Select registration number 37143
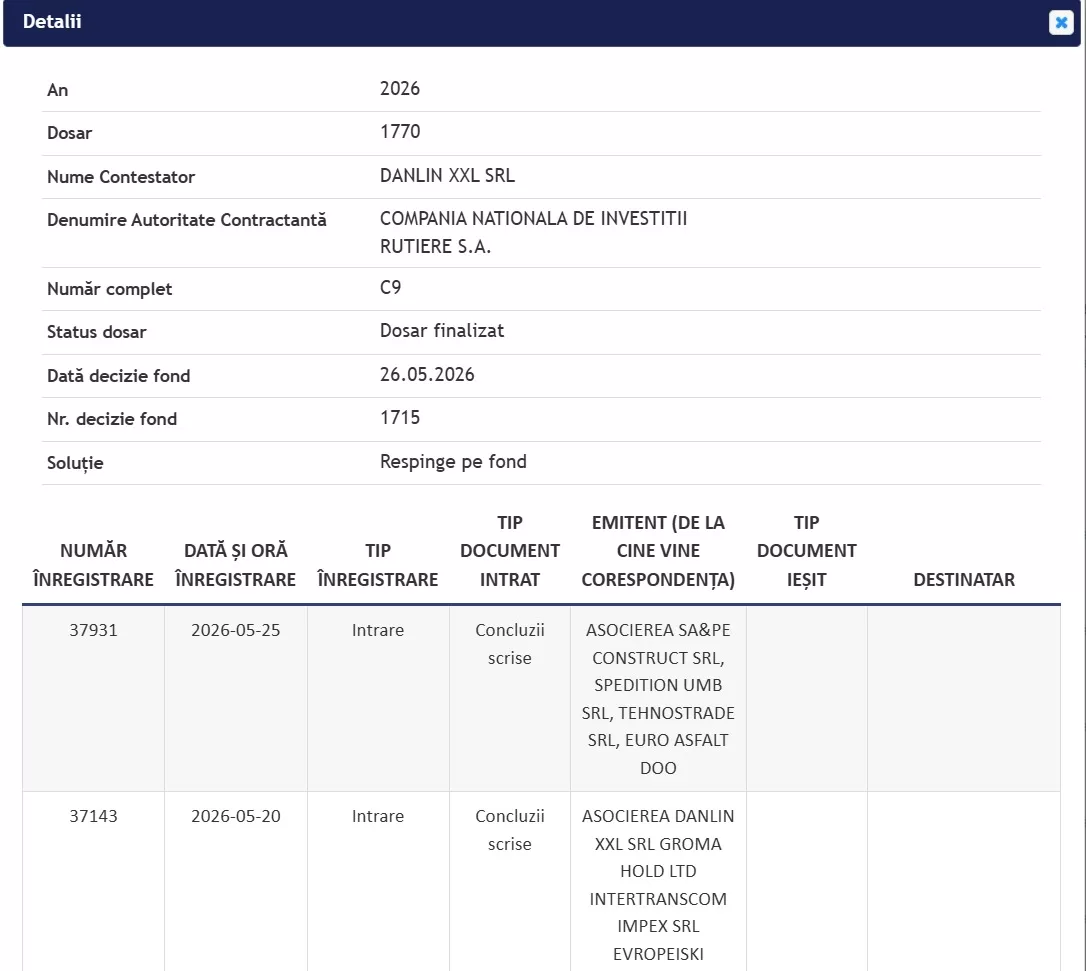Image resolution: width=1086 pixels, height=971 pixels. pyautogui.click(x=94, y=817)
